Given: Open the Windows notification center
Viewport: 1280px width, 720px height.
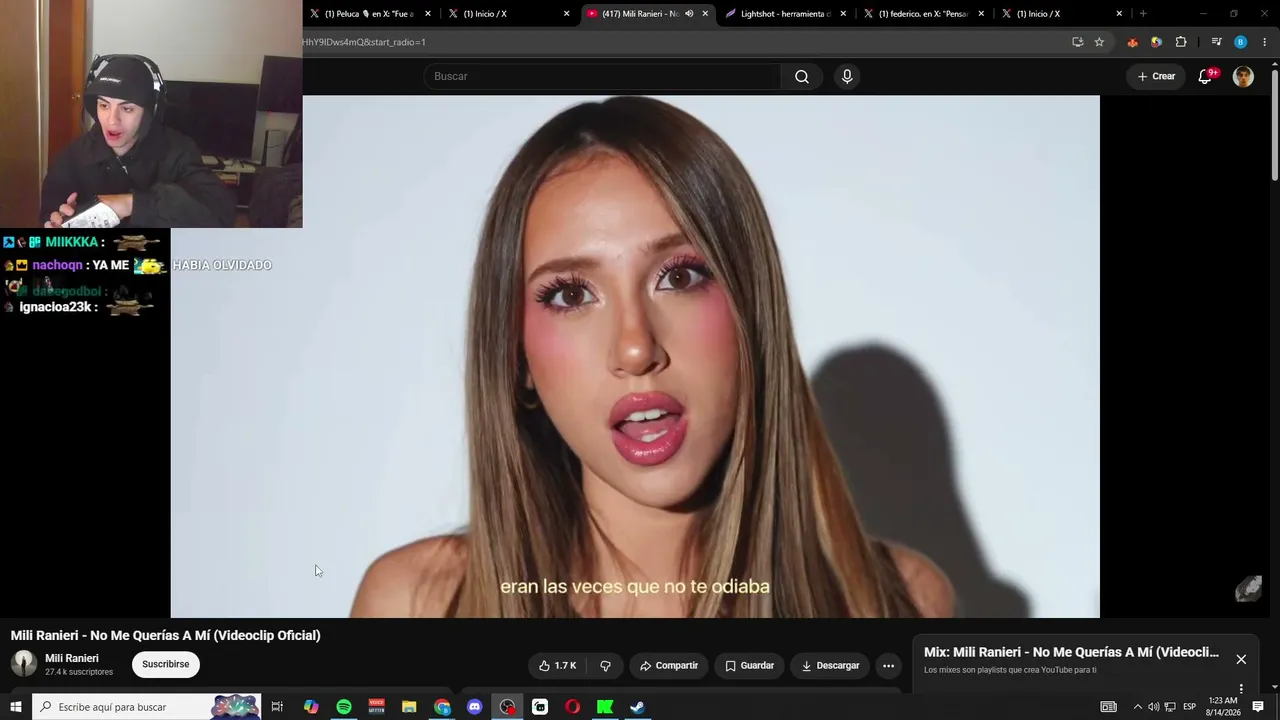Looking at the screenshot, I should point(1258,707).
